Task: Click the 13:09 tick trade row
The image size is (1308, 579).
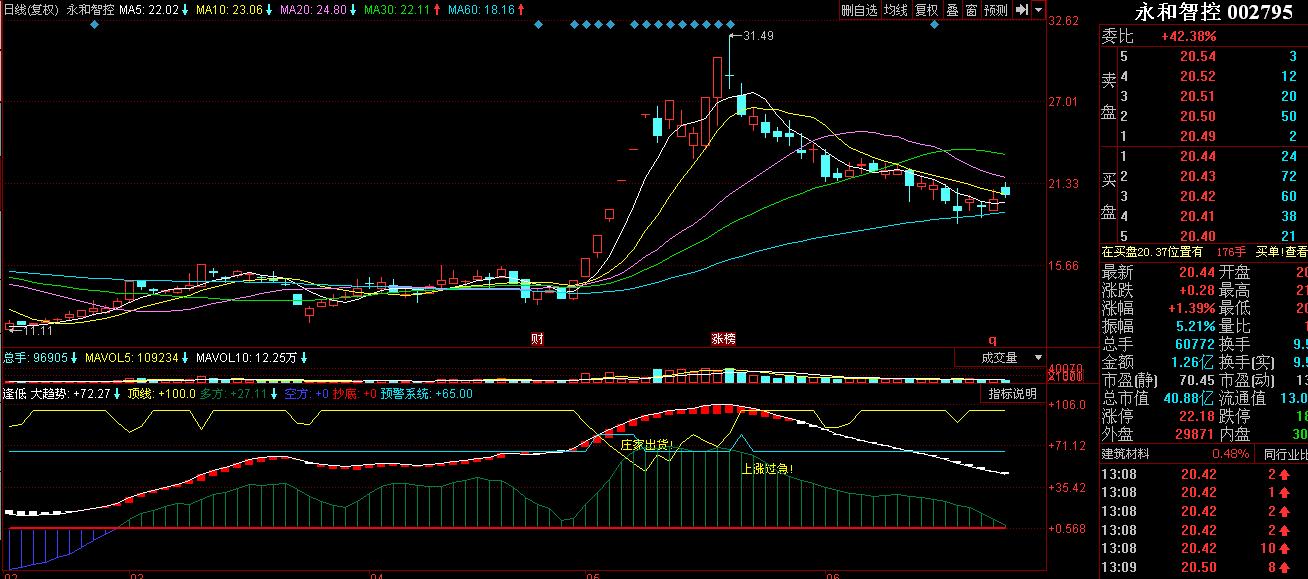Action: coord(1203,568)
